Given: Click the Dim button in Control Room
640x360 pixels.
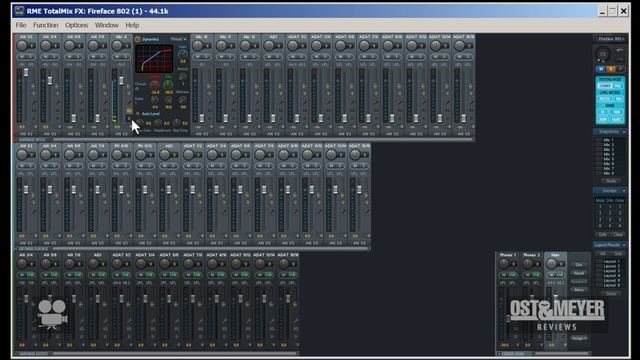Looking at the screenshot, I should pyautogui.click(x=579, y=265).
